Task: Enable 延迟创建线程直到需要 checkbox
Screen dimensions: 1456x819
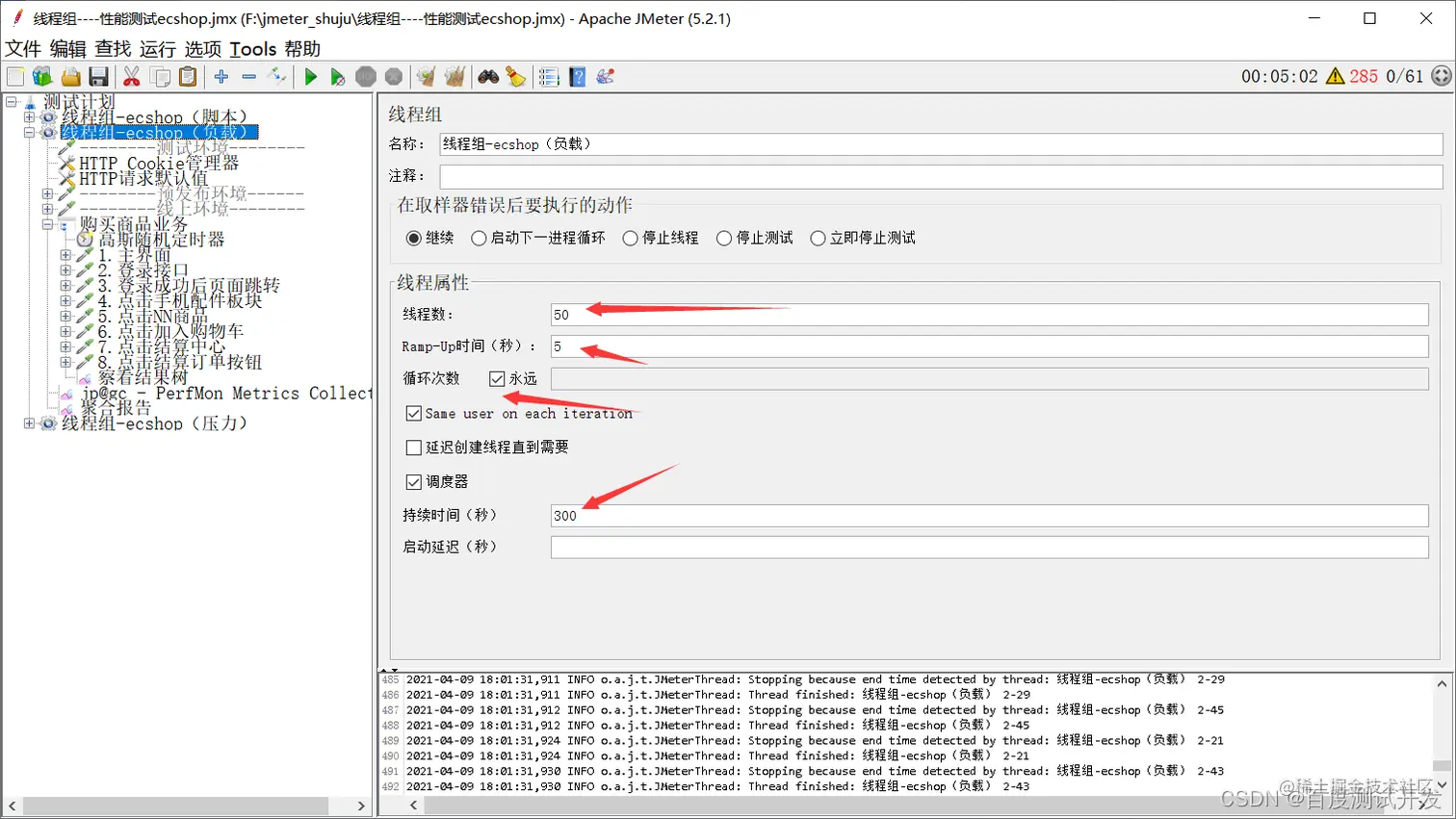Action: (x=414, y=448)
